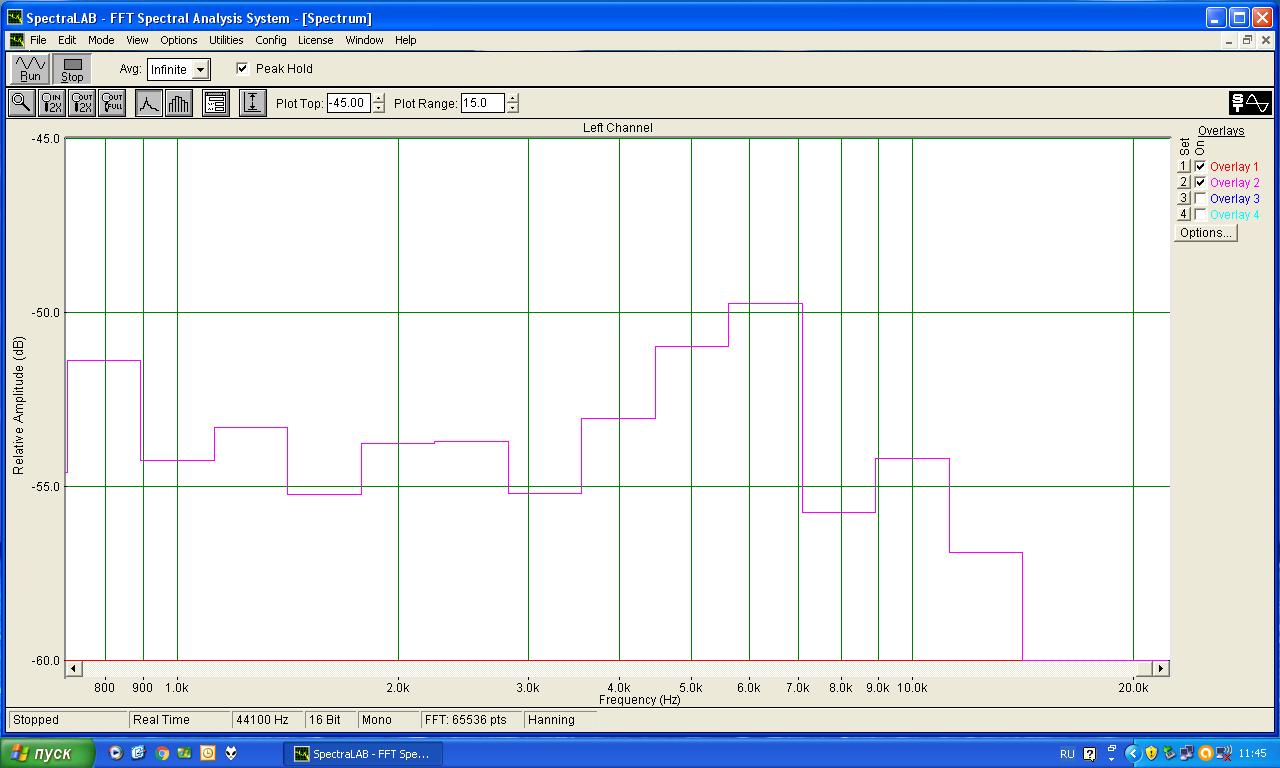
Task: Decrease Plot Range with down arrow
Action: (513, 108)
